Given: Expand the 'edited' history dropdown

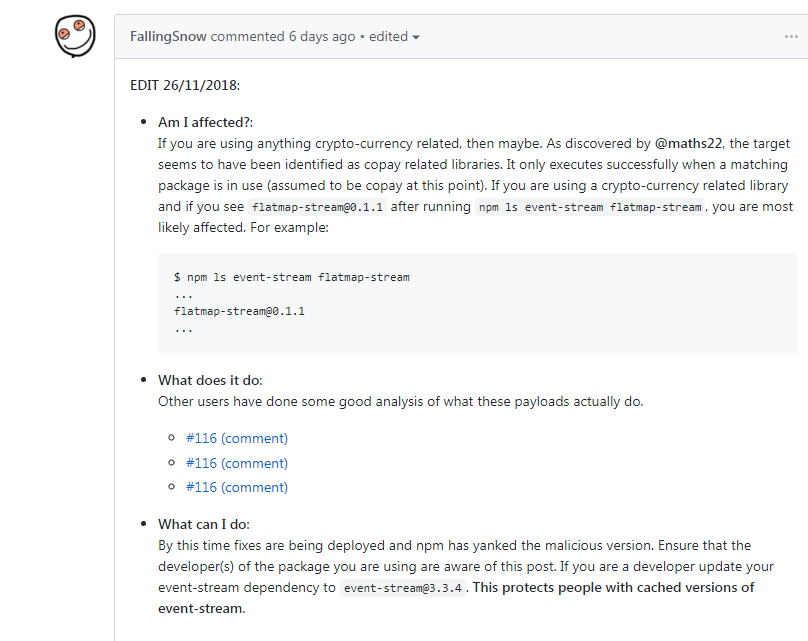Looking at the screenshot, I should [389, 36].
